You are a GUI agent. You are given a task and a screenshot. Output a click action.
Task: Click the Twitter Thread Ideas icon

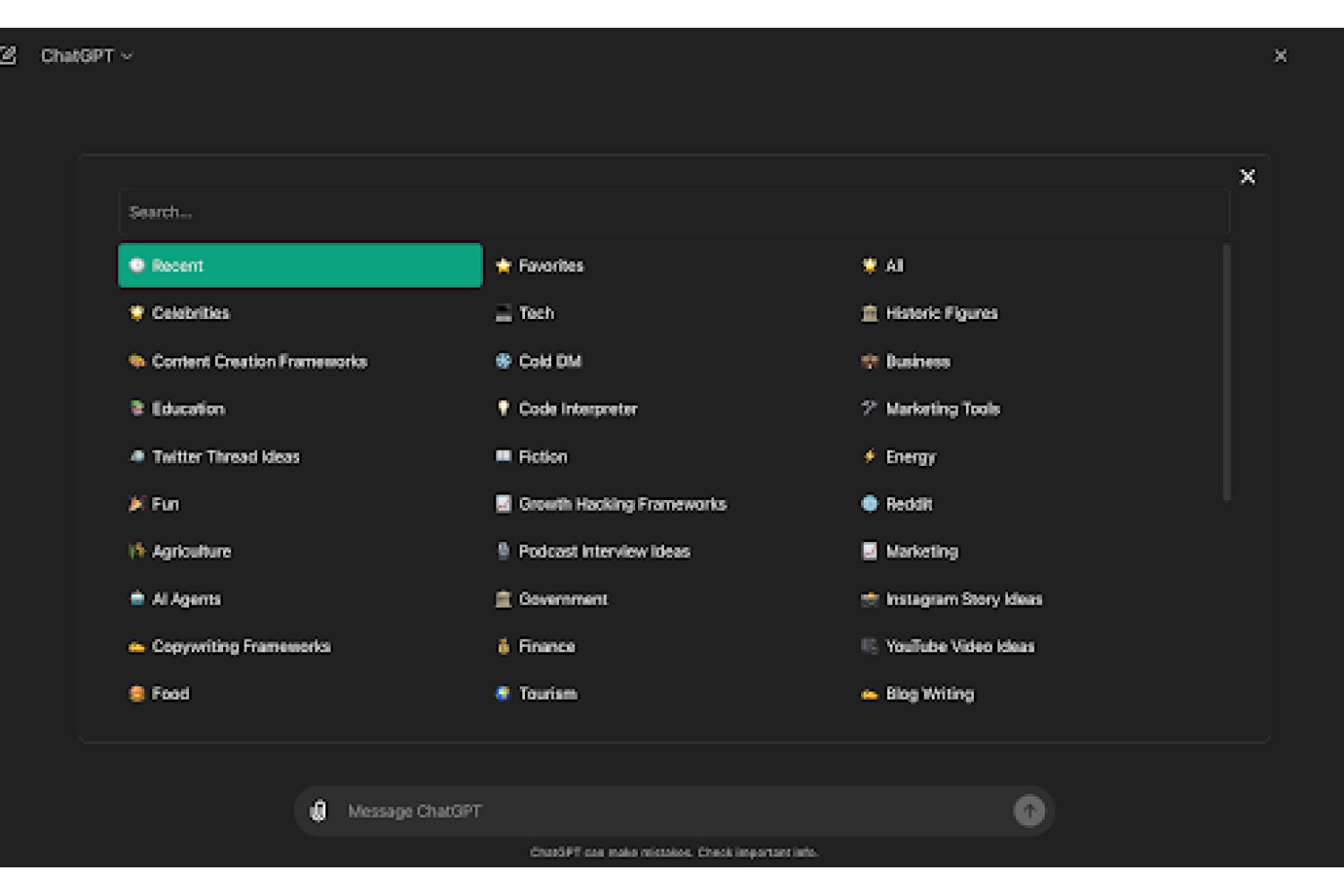[137, 456]
